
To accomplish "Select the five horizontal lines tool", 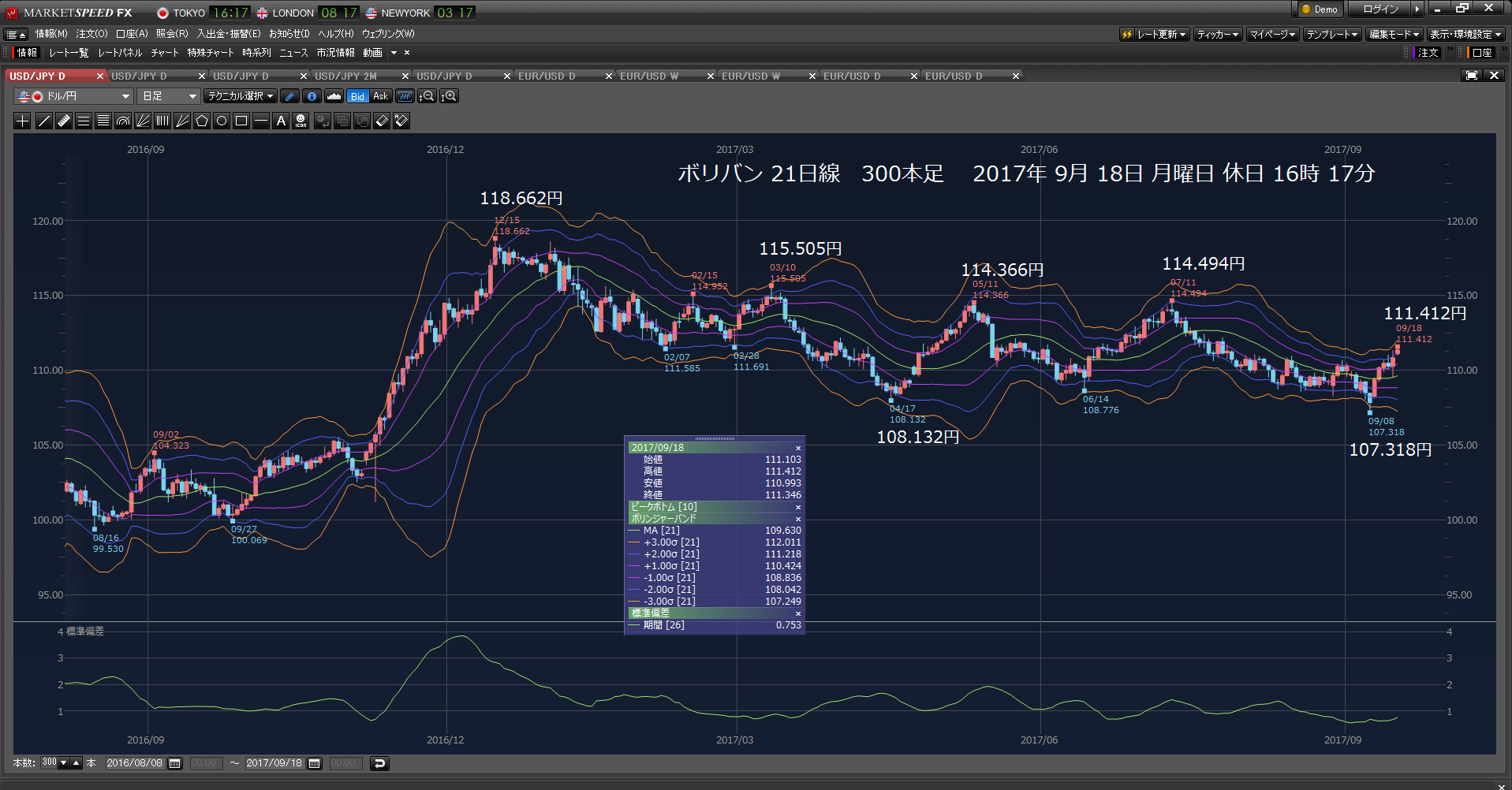I will pos(103,121).
